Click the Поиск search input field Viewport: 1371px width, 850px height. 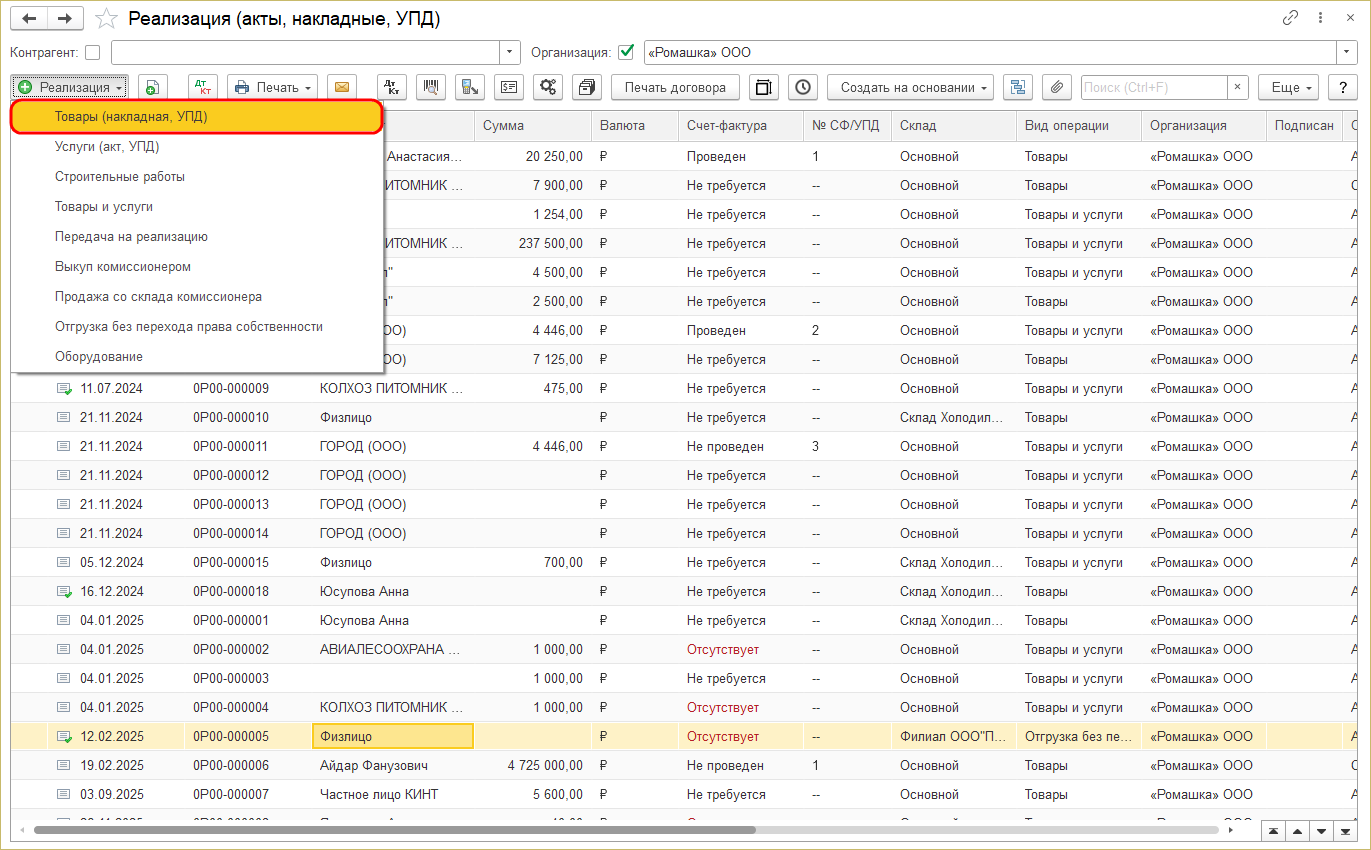pos(1154,88)
